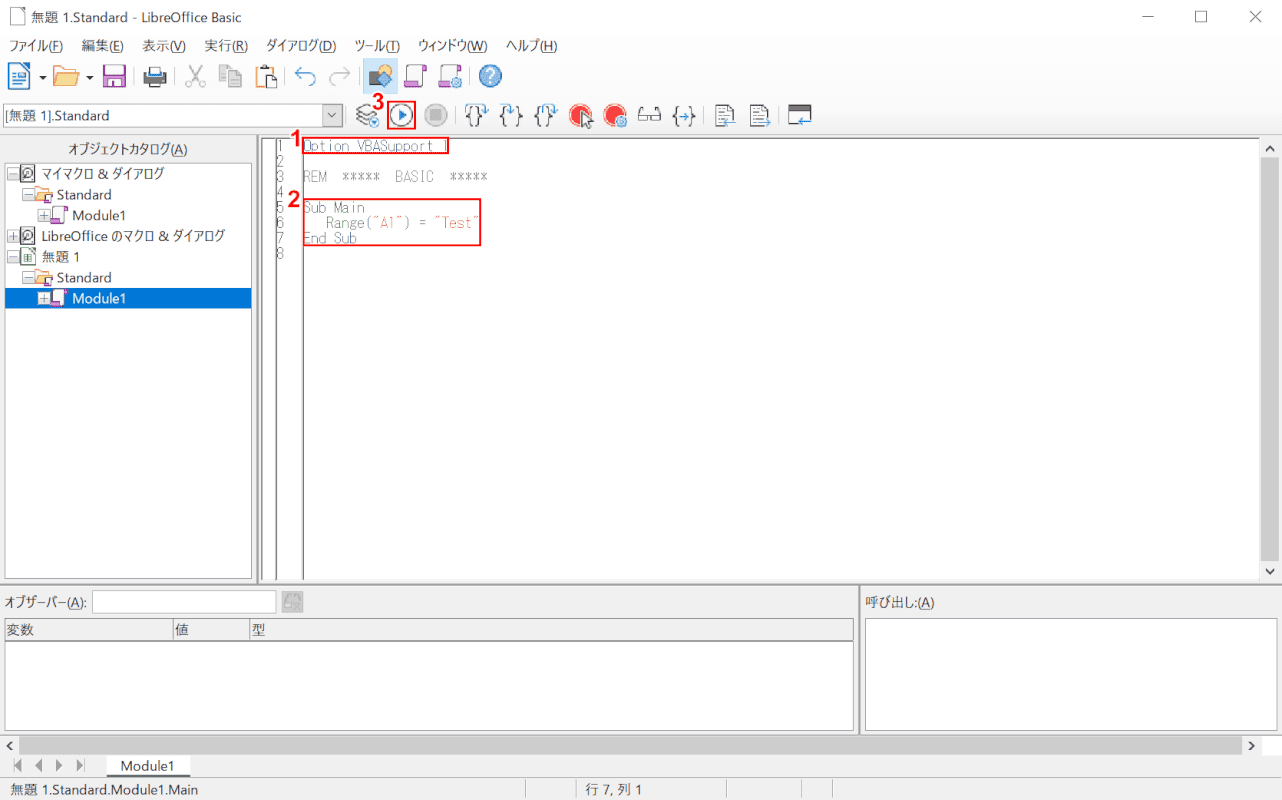Click the last-tab navigation arrow
1282x800 pixels.
tap(81, 766)
